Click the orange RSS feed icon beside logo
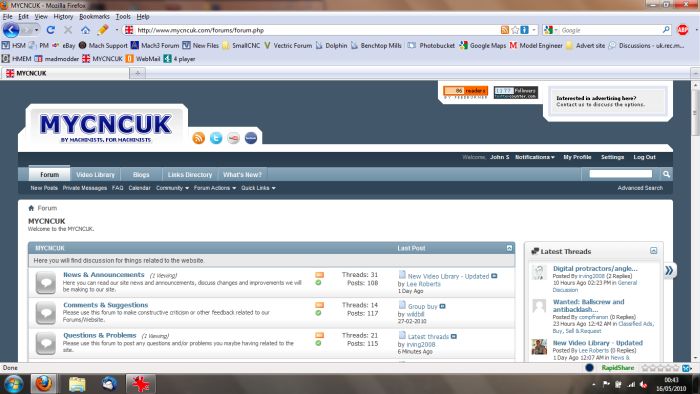The image size is (700, 394). click(x=199, y=138)
